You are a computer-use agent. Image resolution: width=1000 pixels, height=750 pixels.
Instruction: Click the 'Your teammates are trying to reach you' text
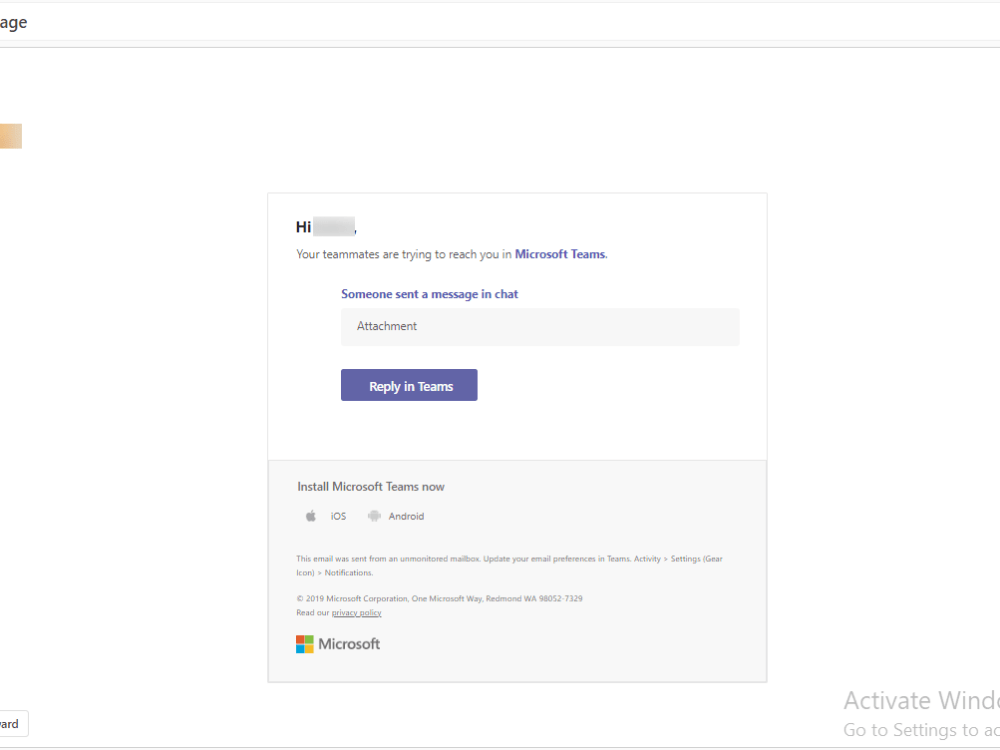404,254
